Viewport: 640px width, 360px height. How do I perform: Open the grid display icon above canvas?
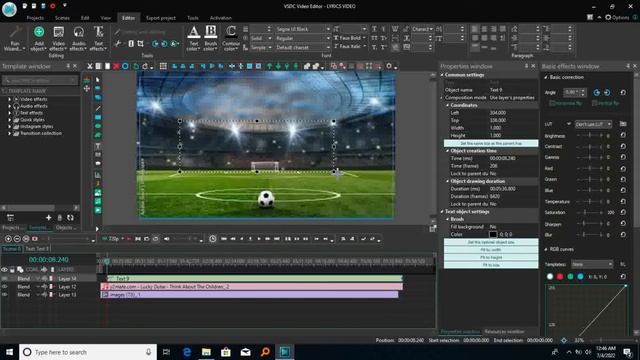[x=163, y=66]
